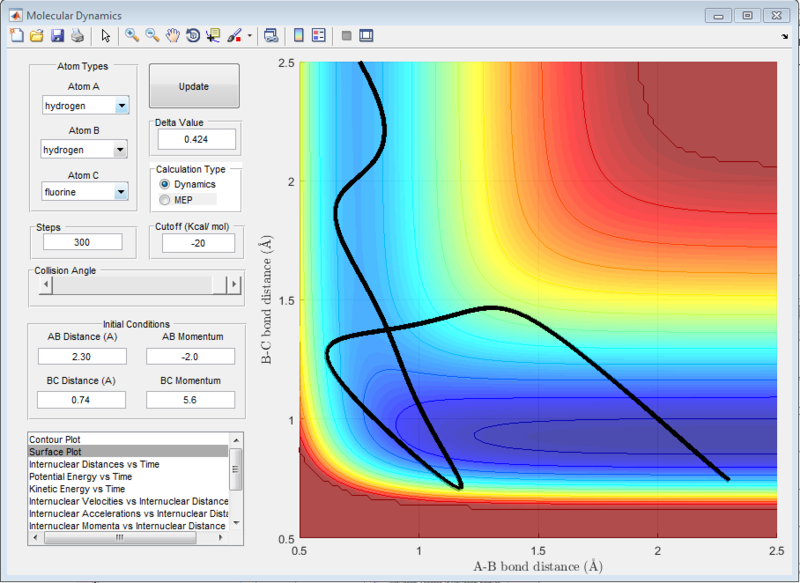The width and height of the screenshot is (800, 583).
Task: Click the New Figure toolbar icon
Action: (16, 35)
